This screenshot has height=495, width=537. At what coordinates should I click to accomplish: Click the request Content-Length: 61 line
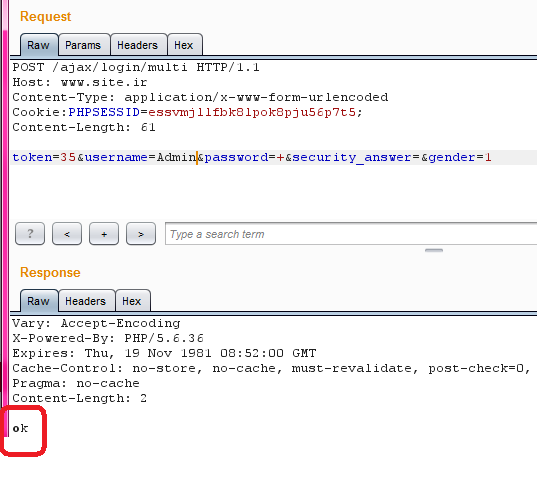coord(84,127)
